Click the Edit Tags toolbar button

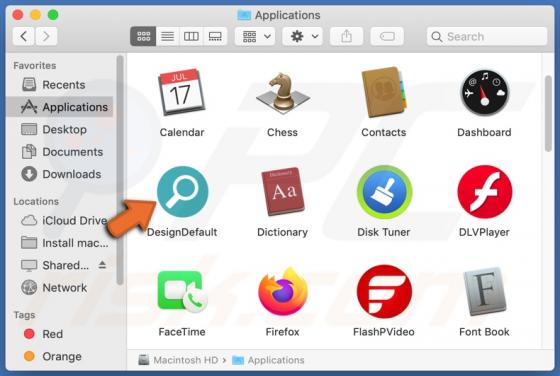pos(387,36)
